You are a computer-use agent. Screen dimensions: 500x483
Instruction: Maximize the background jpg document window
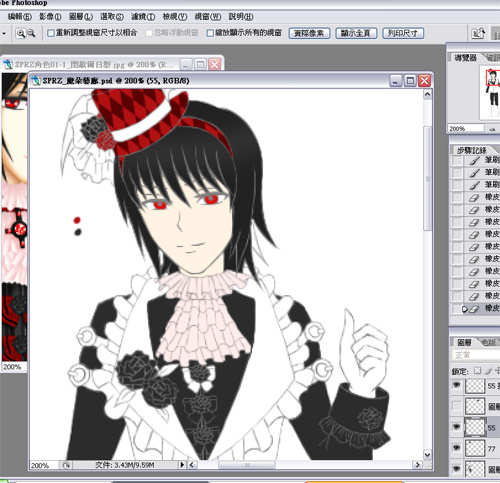(x=200, y=64)
